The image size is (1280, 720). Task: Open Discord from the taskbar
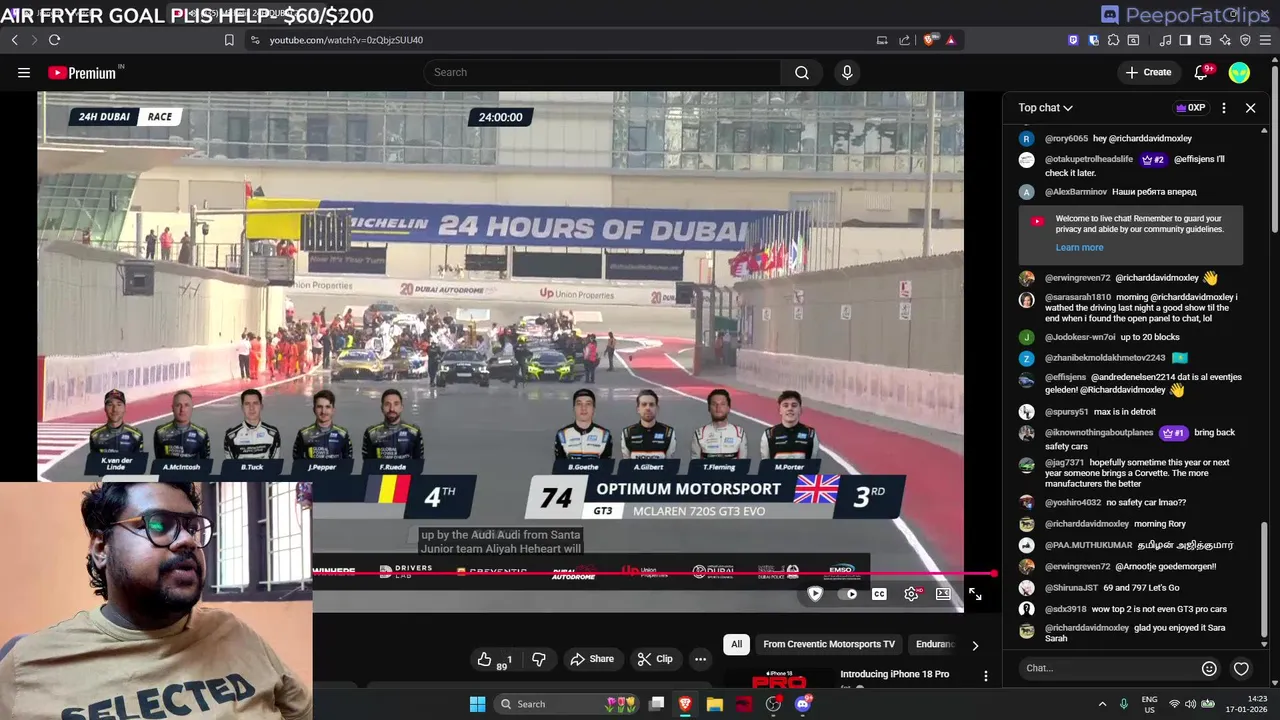803,704
